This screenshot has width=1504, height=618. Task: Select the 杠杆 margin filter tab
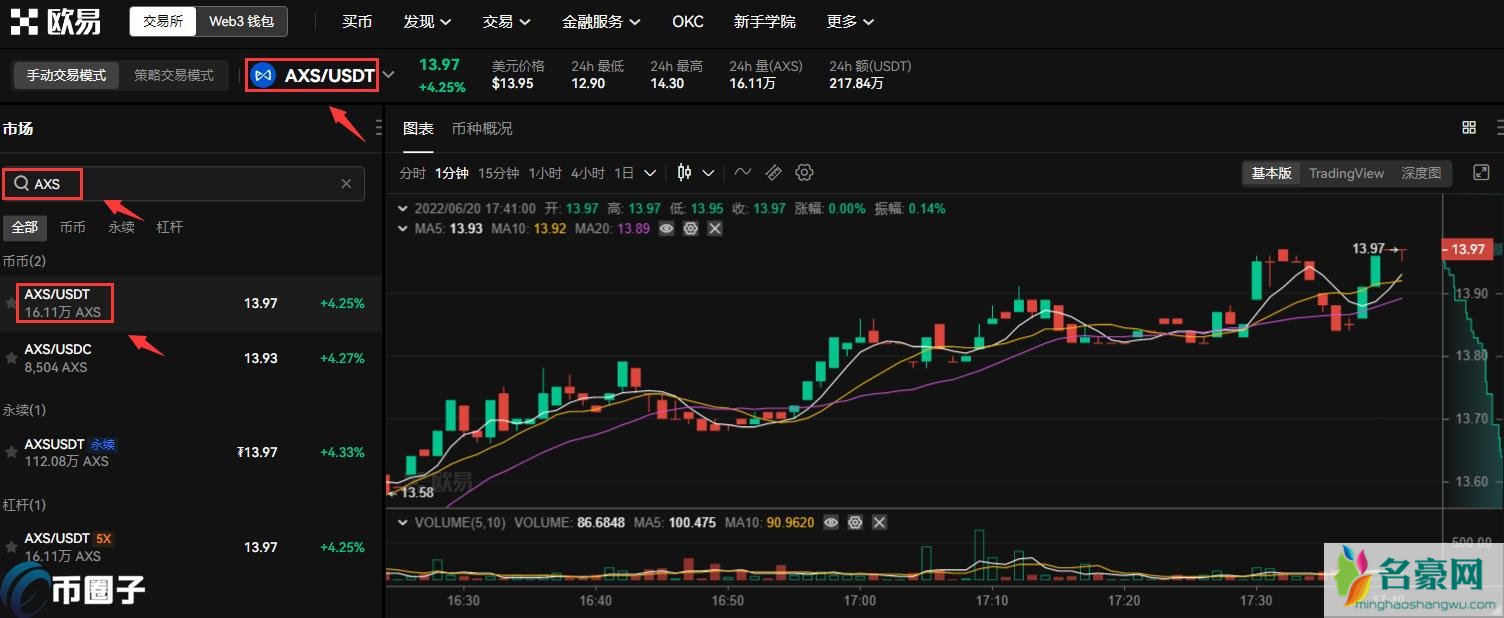point(170,227)
